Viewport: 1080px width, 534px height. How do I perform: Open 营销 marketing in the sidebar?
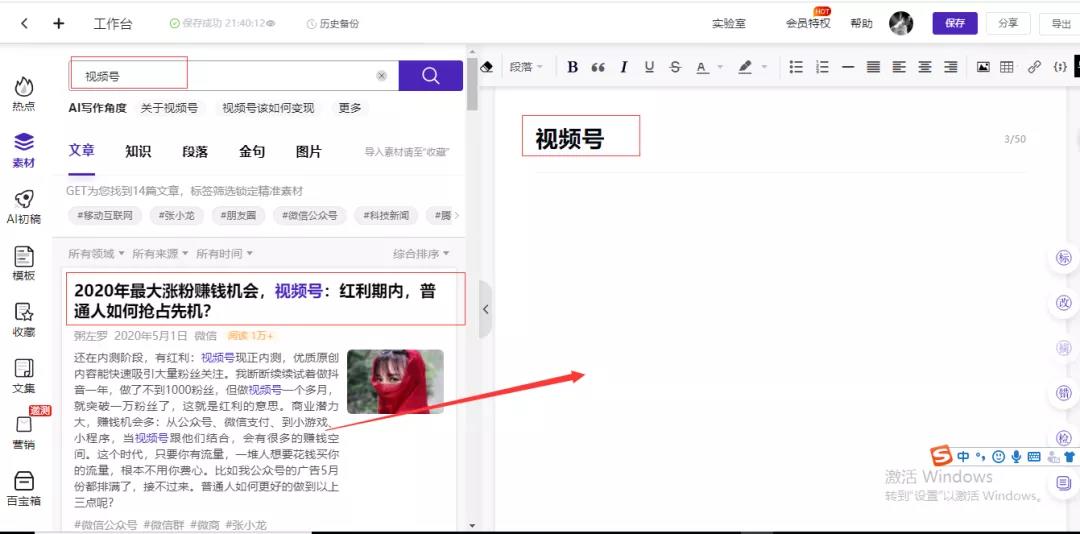[23, 433]
